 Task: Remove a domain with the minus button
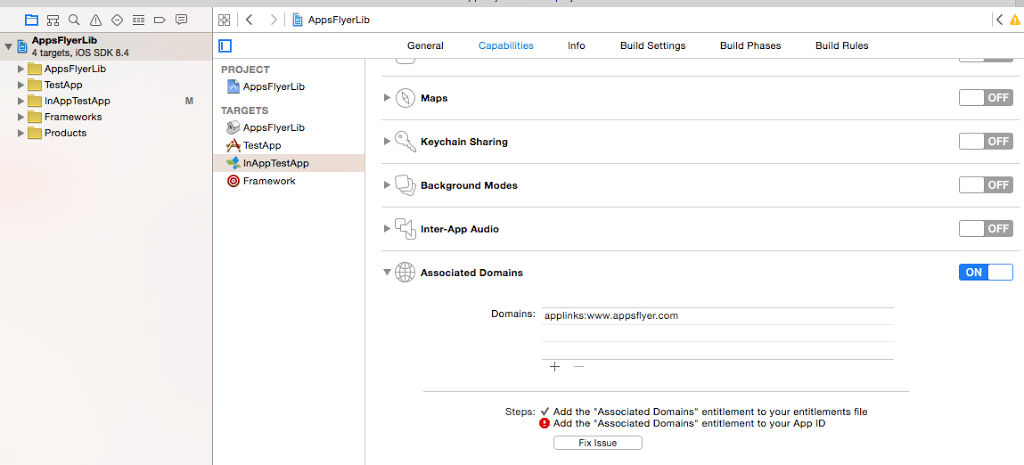[x=579, y=366]
